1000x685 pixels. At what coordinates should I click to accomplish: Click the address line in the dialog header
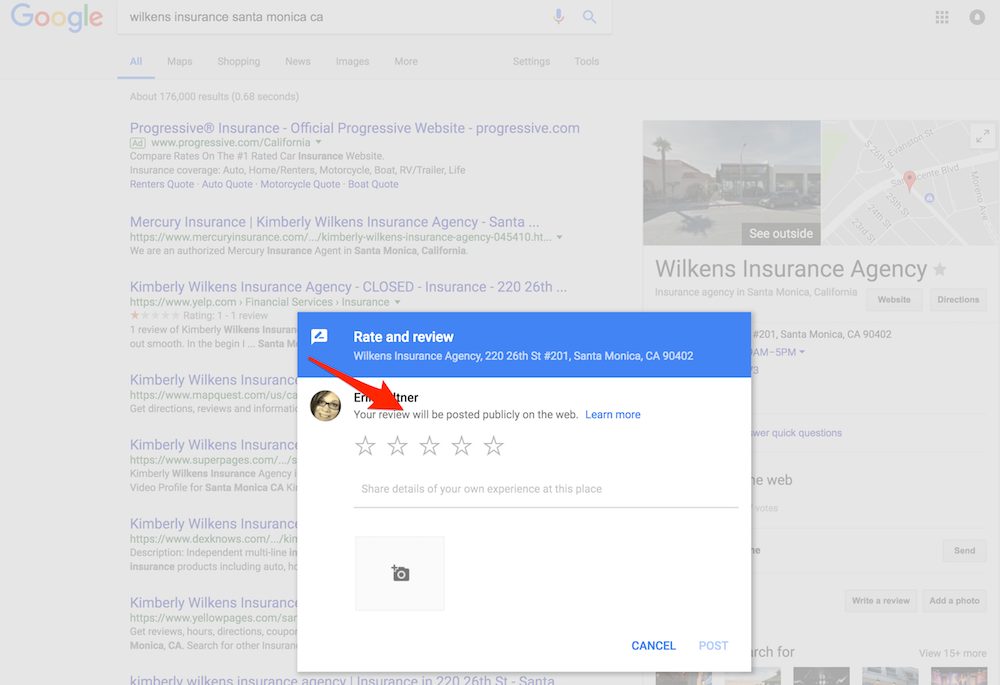(523, 356)
